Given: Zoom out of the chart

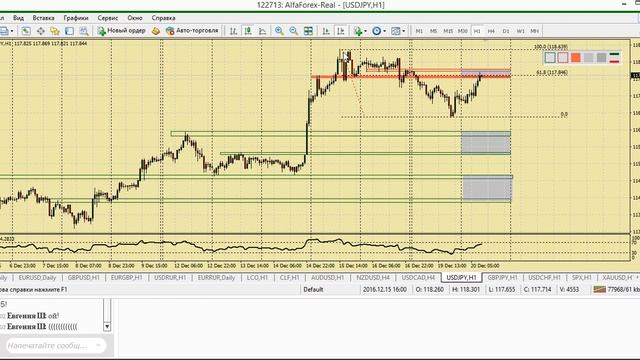Looking at the screenshot, I should click(293, 31).
